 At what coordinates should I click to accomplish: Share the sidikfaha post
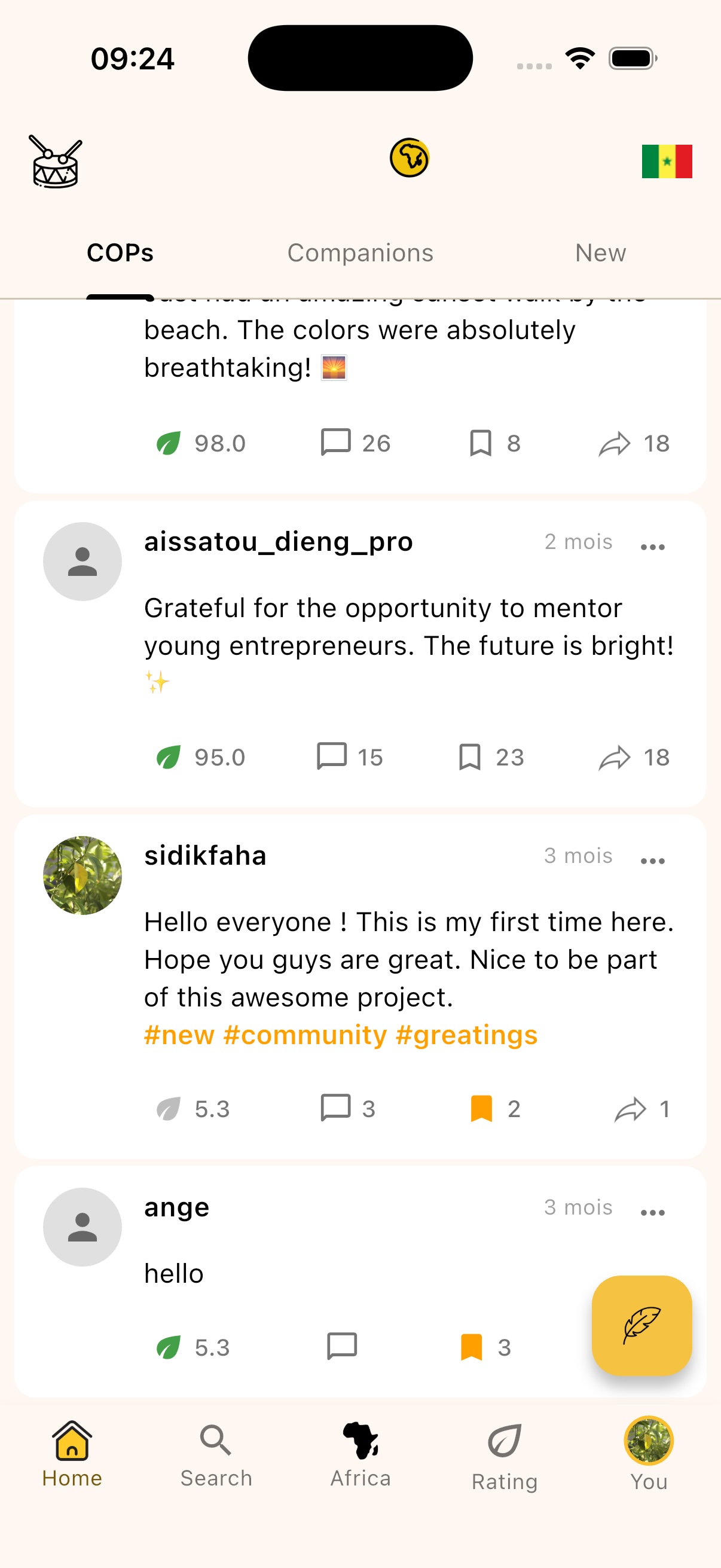click(x=630, y=1109)
